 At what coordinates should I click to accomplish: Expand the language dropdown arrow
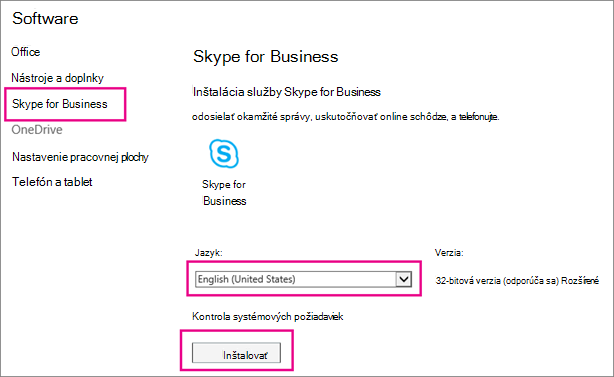(404, 279)
